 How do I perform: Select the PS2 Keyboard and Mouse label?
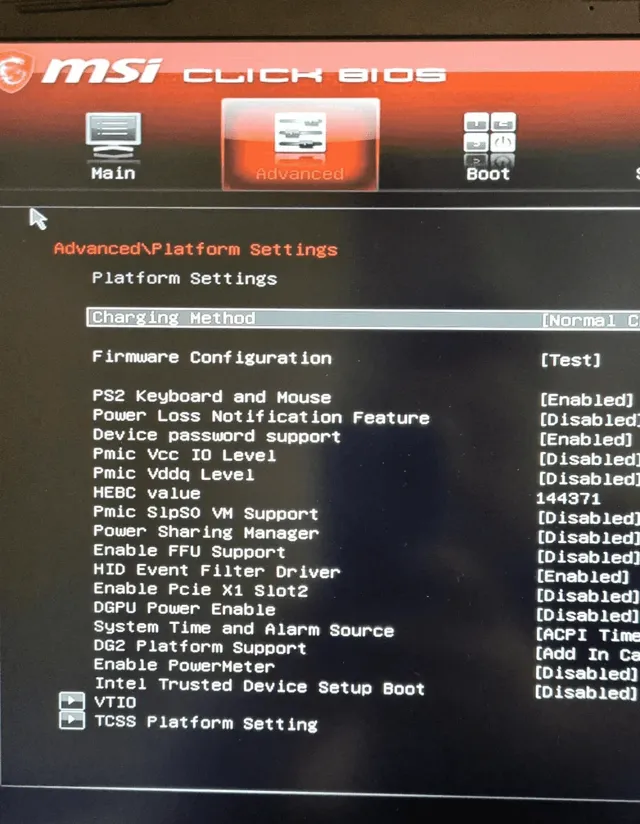coord(212,397)
